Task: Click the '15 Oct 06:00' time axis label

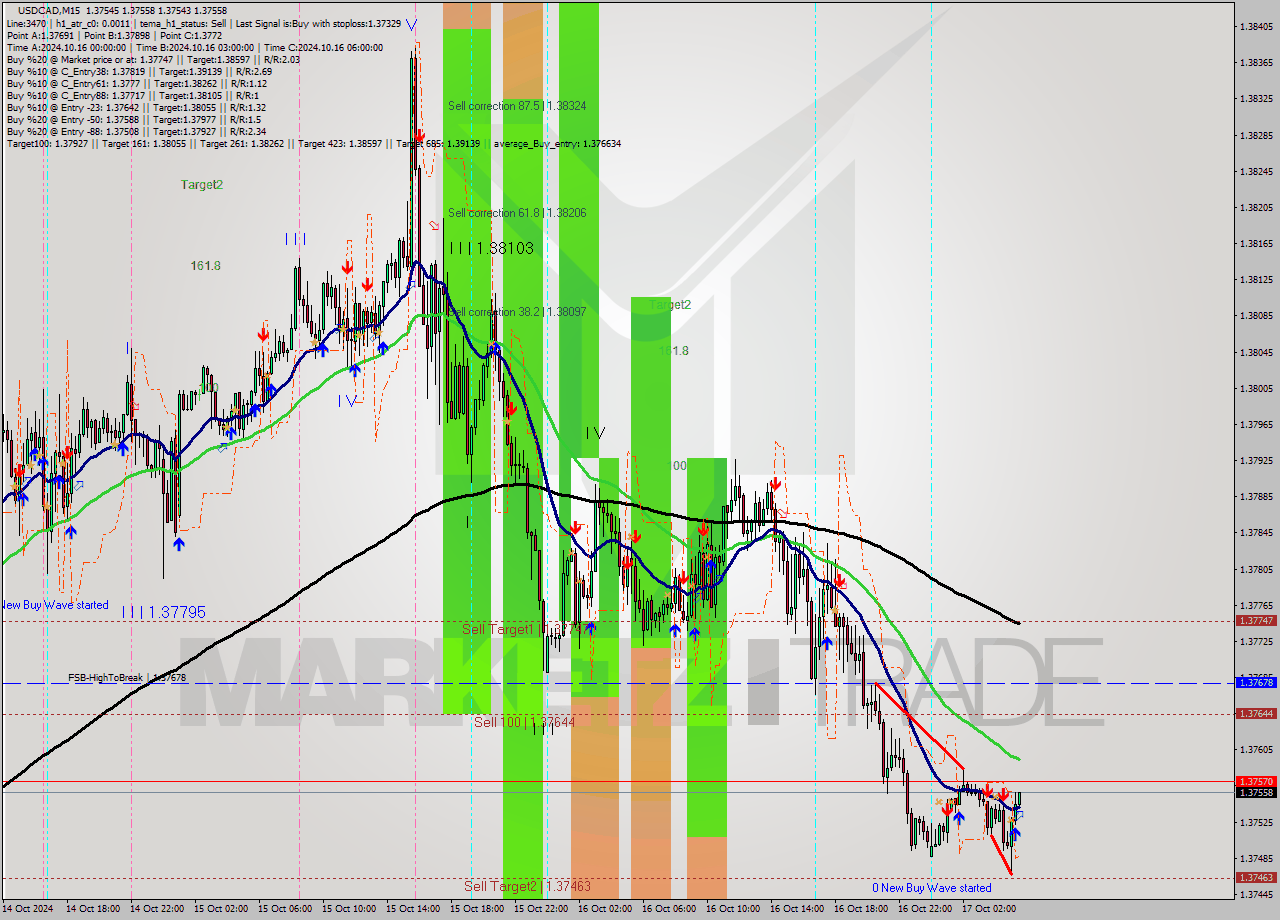Action: pos(287,909)
